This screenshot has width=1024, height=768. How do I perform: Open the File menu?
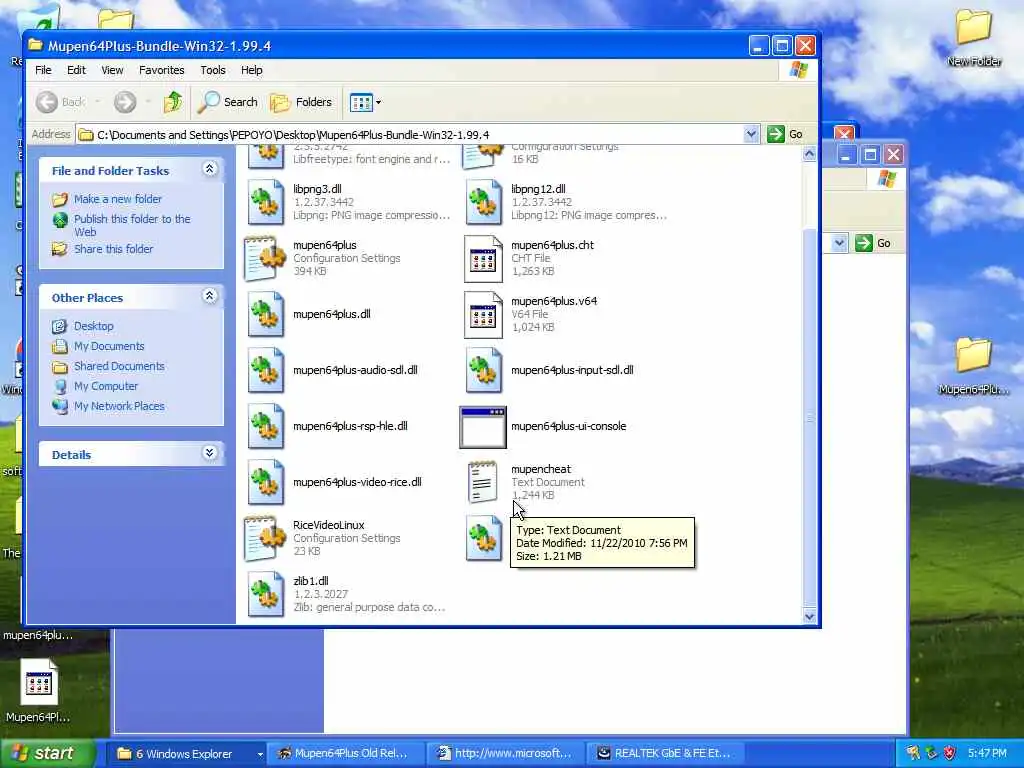click(x=43, y=70)
